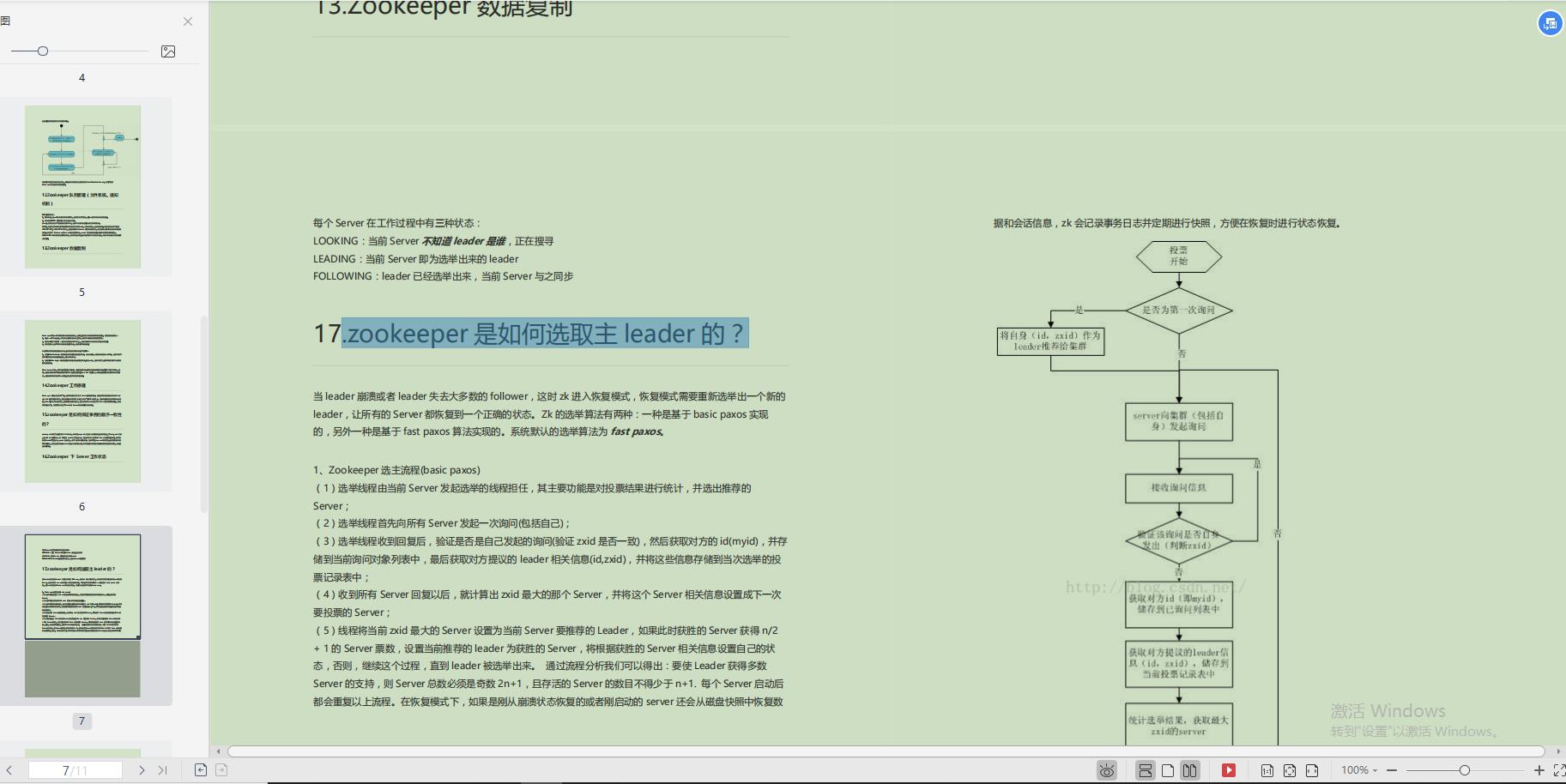The width and height of the screenshot is (1566, 784).
Task: Go forward to next view
Action: point(221,770)
